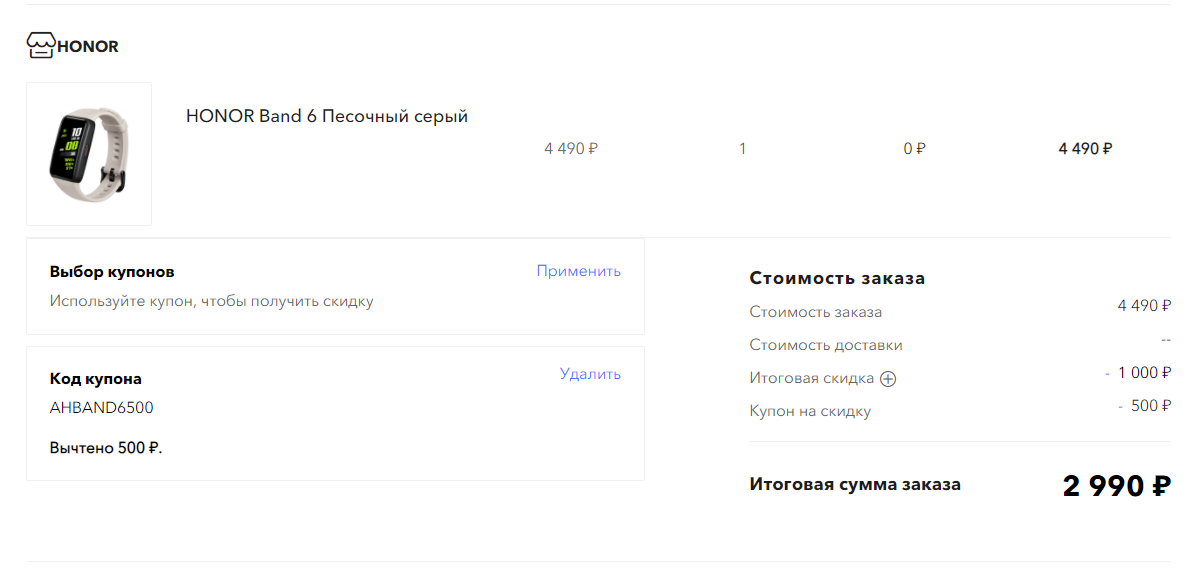
Task: Click the Итоговая сумма заказа label
Action: [x=855, y=484]
